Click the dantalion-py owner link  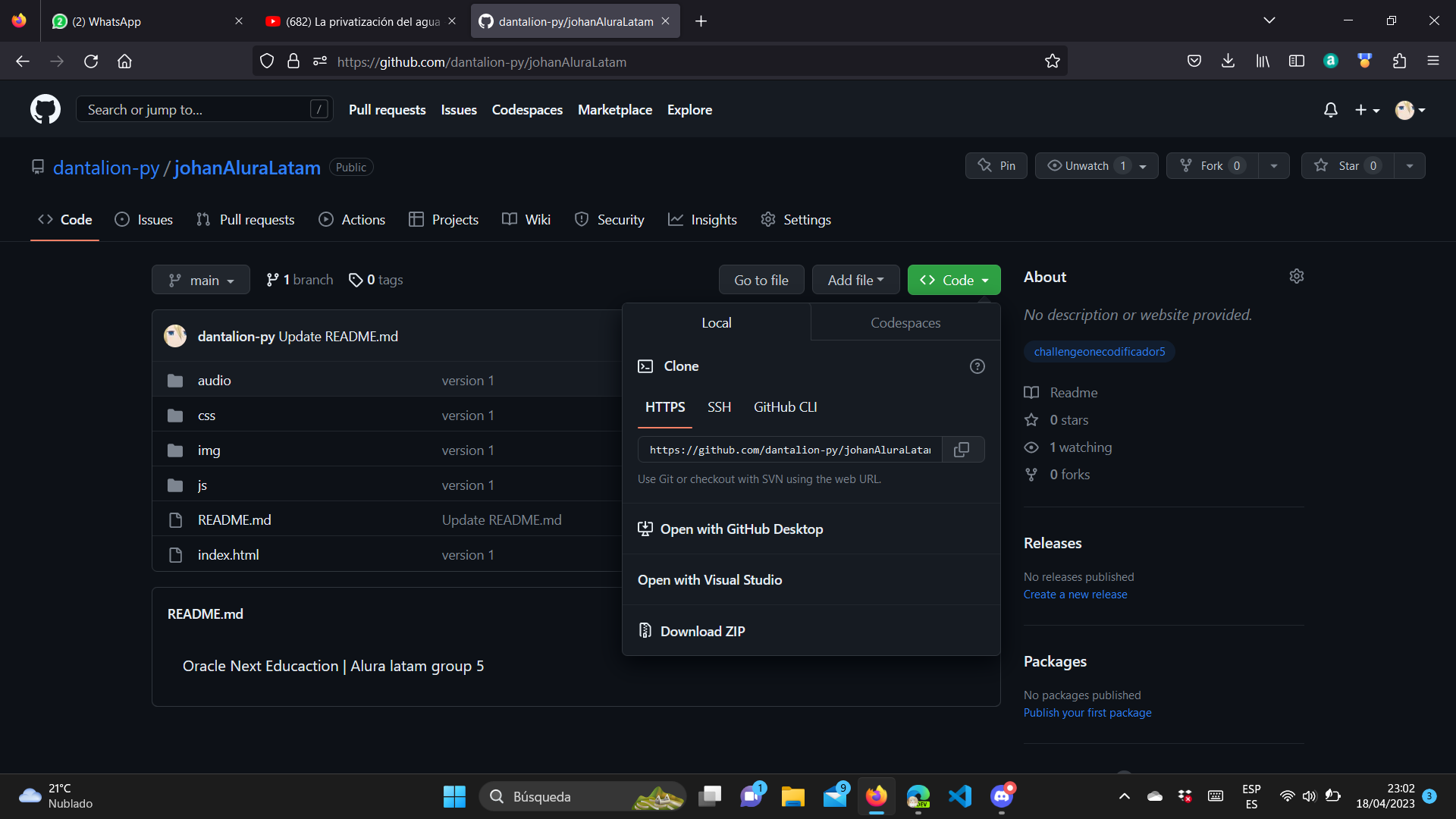[106, 168]
